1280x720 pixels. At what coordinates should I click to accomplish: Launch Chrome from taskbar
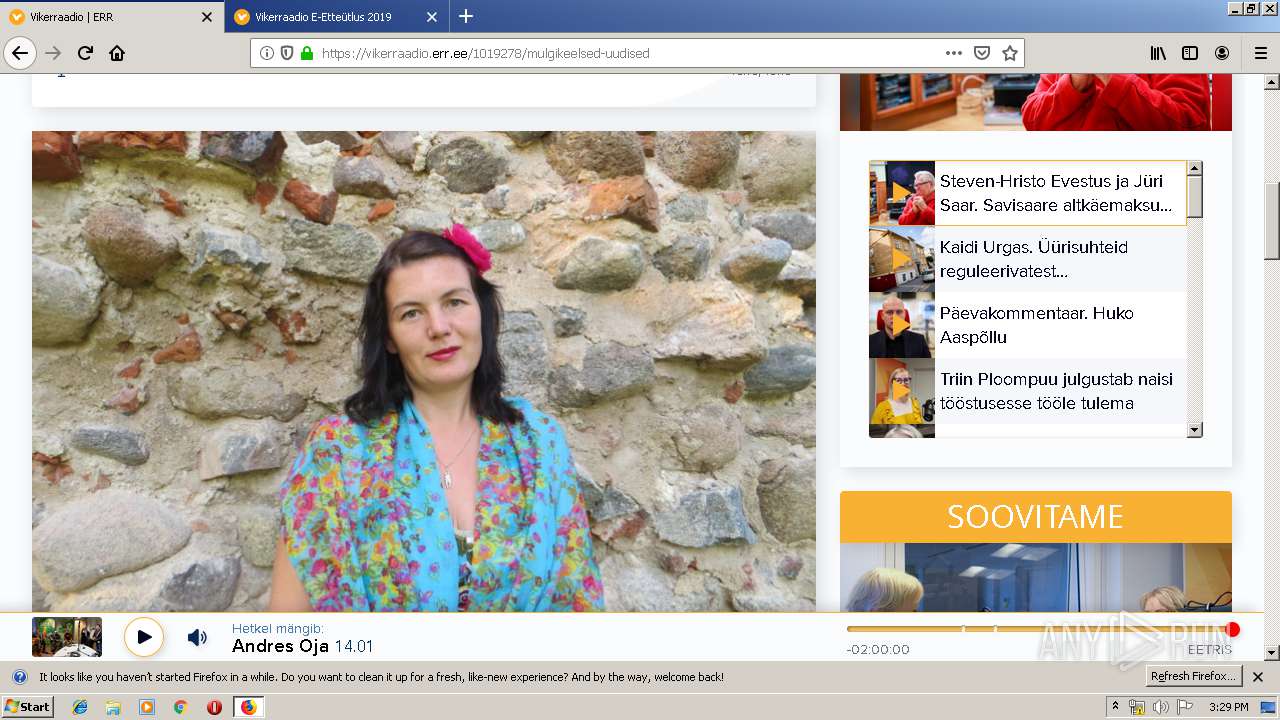pyautogui.click(x=180, y=707)
